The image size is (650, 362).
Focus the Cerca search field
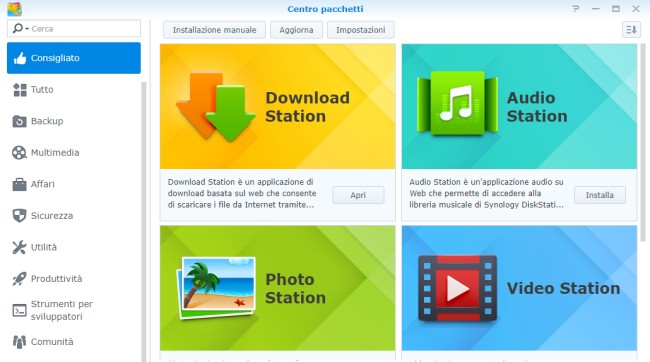(x=74, y=29)
